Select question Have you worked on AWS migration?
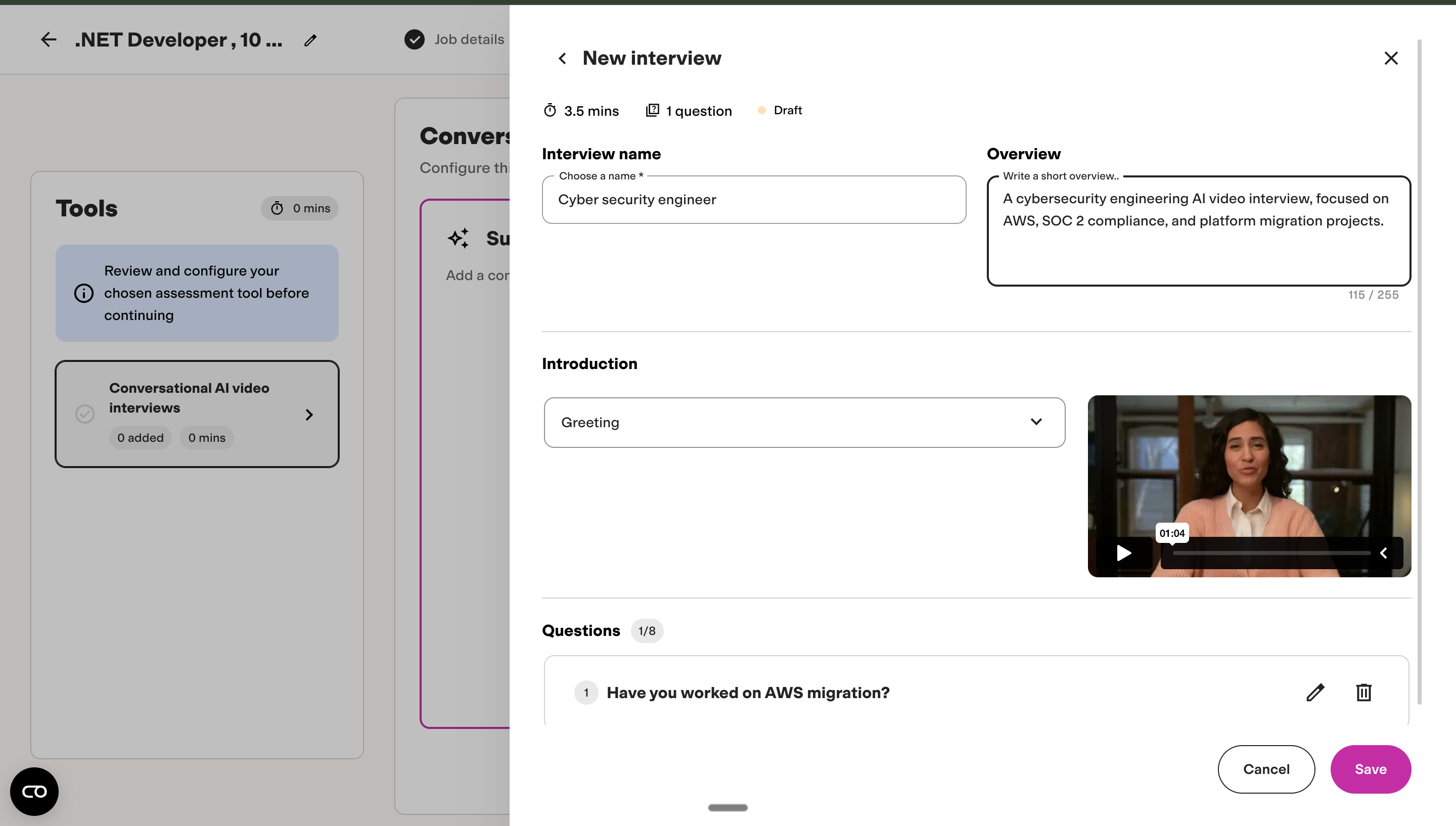This screenshot has height=826, width=1456. tap(748, 693)
